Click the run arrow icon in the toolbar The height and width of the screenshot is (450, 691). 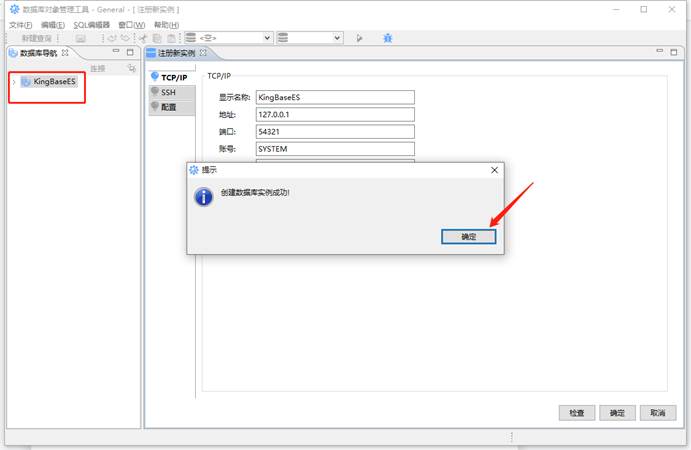[359, 38]
